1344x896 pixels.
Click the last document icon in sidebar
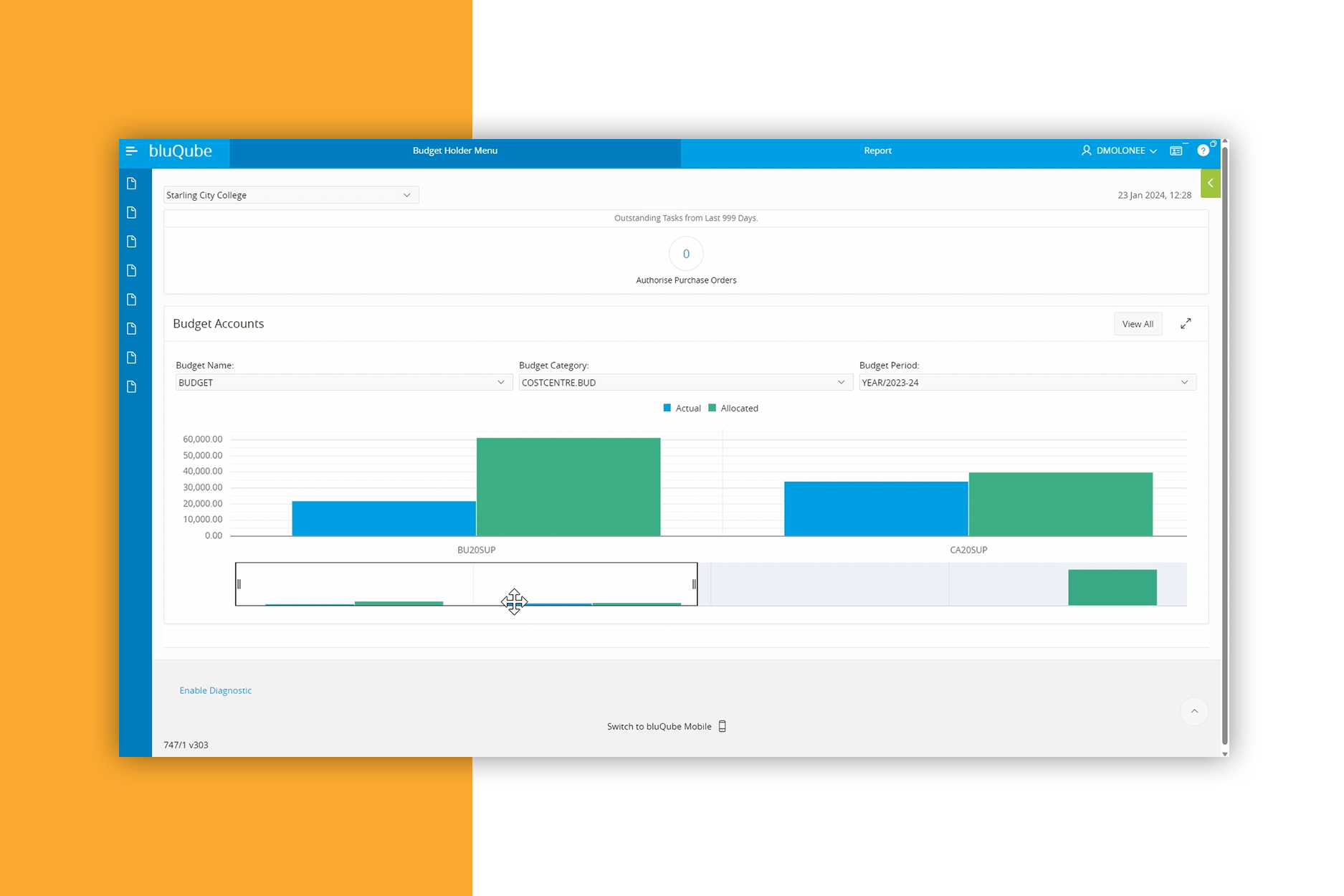pyautogui.click(x=132, y=387)
